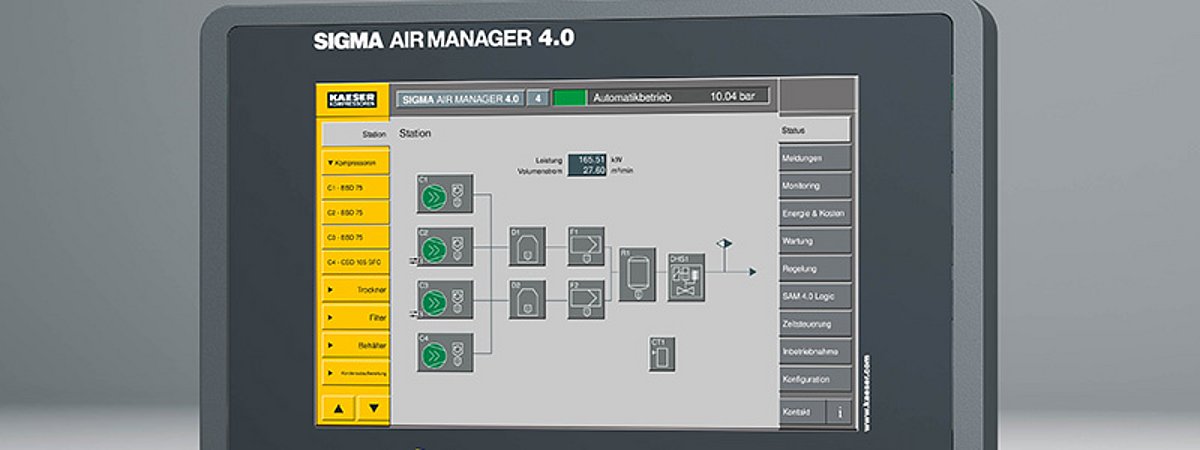The height and width of the screenshot is (450, 1200).
Task: Open the Regelung menu
Action: tap(815, 269)
